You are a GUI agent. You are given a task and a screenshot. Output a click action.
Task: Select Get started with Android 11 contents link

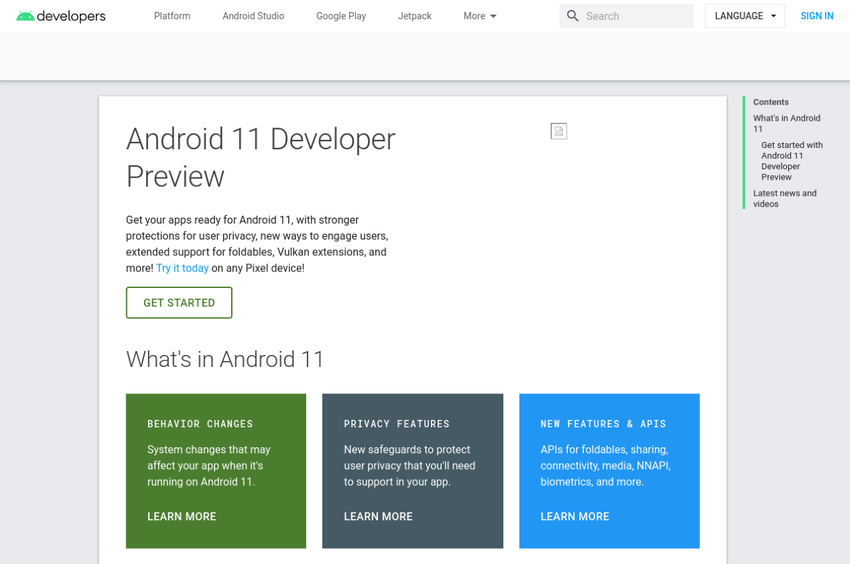pyautogui.click(x=791, y=161)
